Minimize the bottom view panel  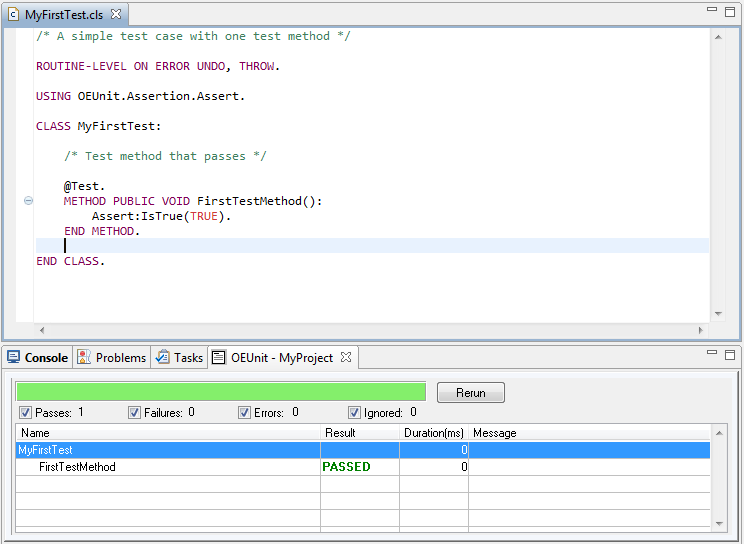(712, 352)
